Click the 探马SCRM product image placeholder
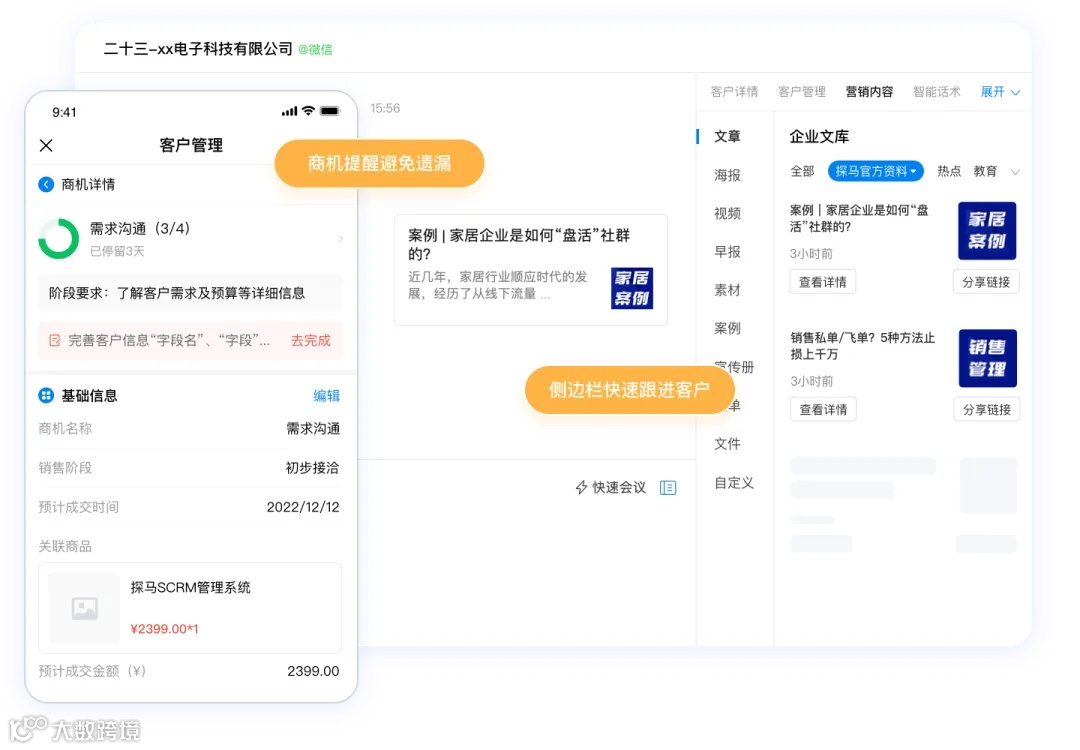 [83, 608]
